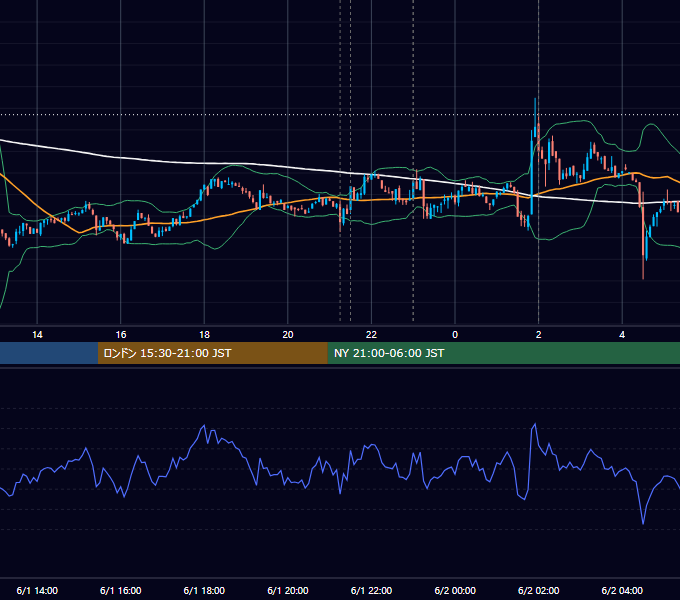Screen dimensions: 680x600
Task: Click the '0' hour label on upper axis
Action: [x=455, y=335]
